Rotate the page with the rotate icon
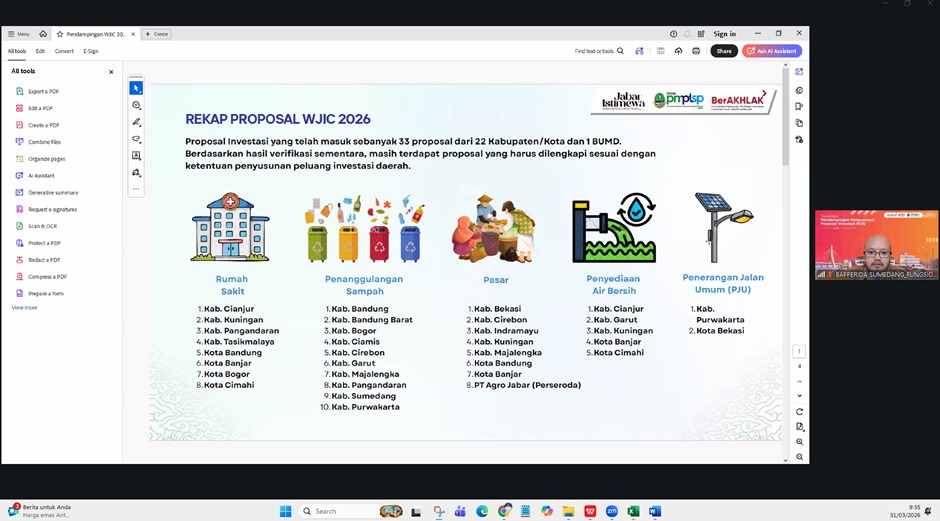 (x=799, y=411)
